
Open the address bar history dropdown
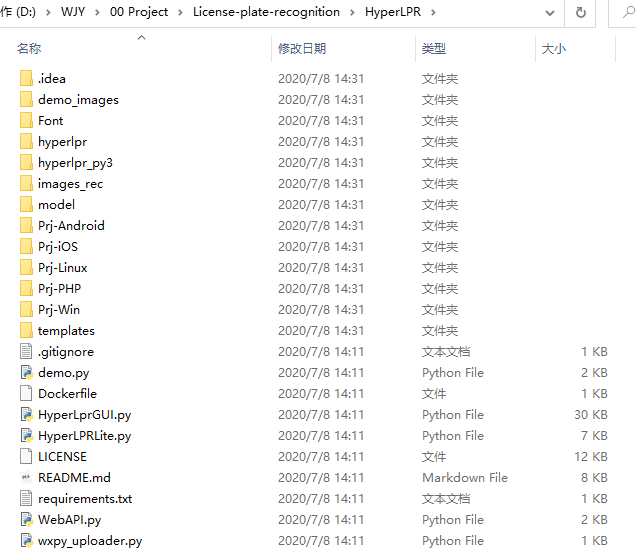point(550,13)
